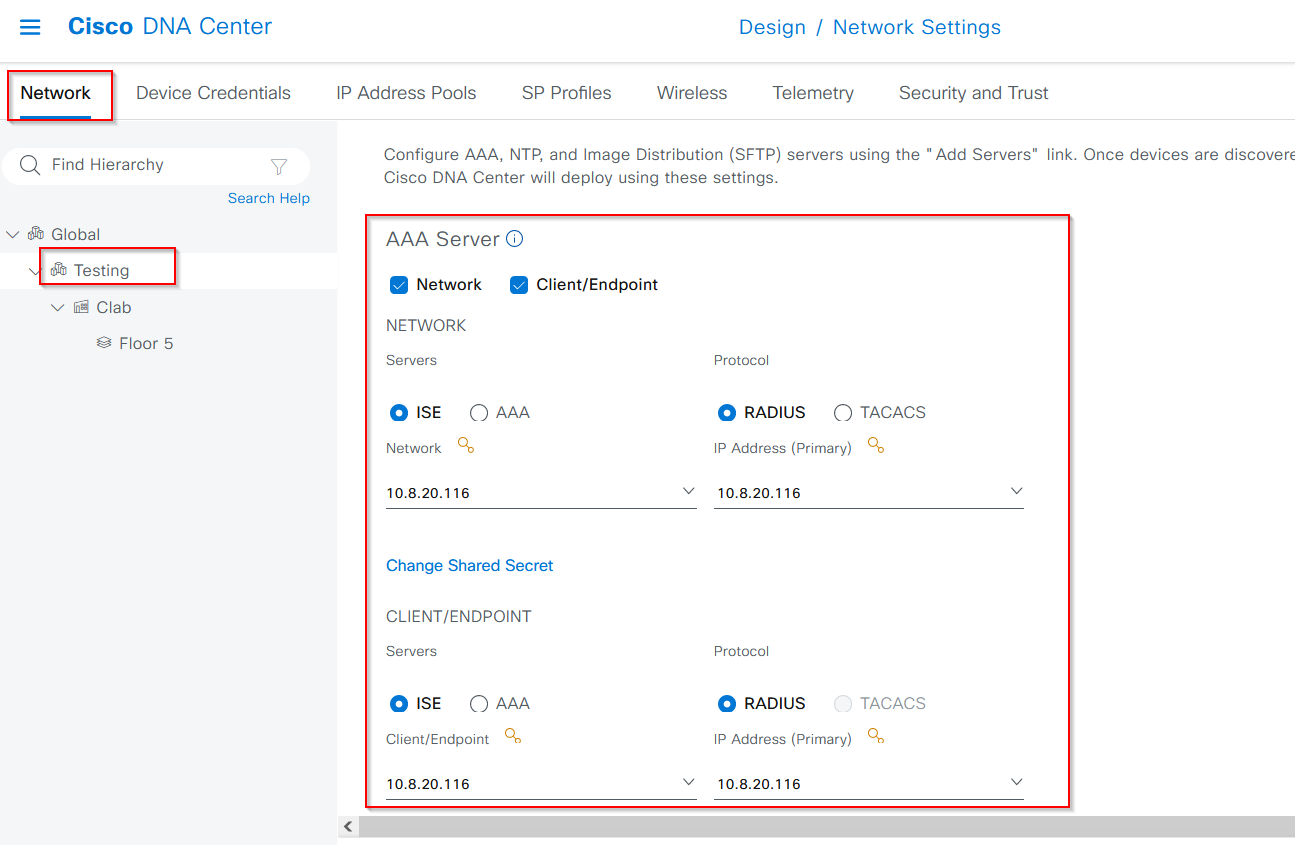Click the Floor 5 layers icon
The image size is (1295, 845).
click(x=104, y=343)
